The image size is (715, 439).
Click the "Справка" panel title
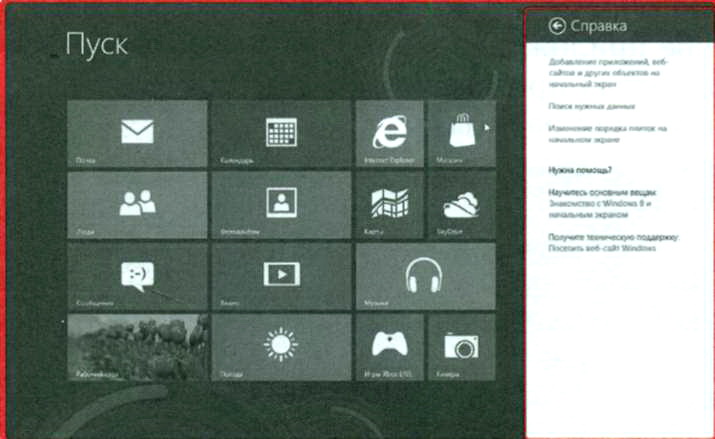[599, 26]
